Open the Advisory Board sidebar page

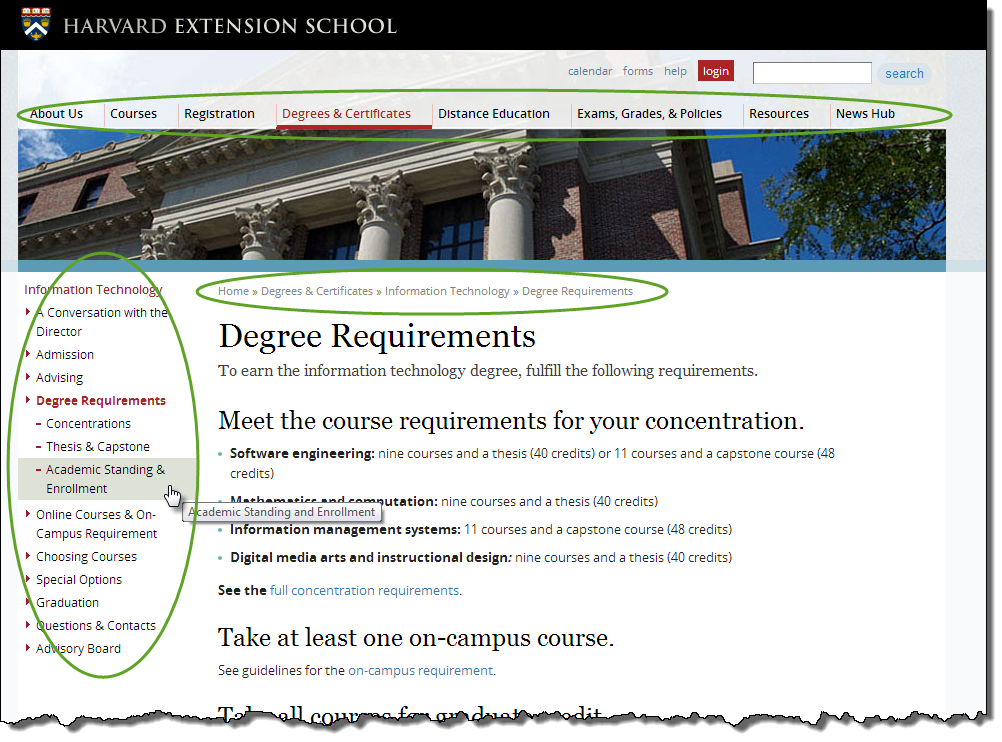[78, 649]
